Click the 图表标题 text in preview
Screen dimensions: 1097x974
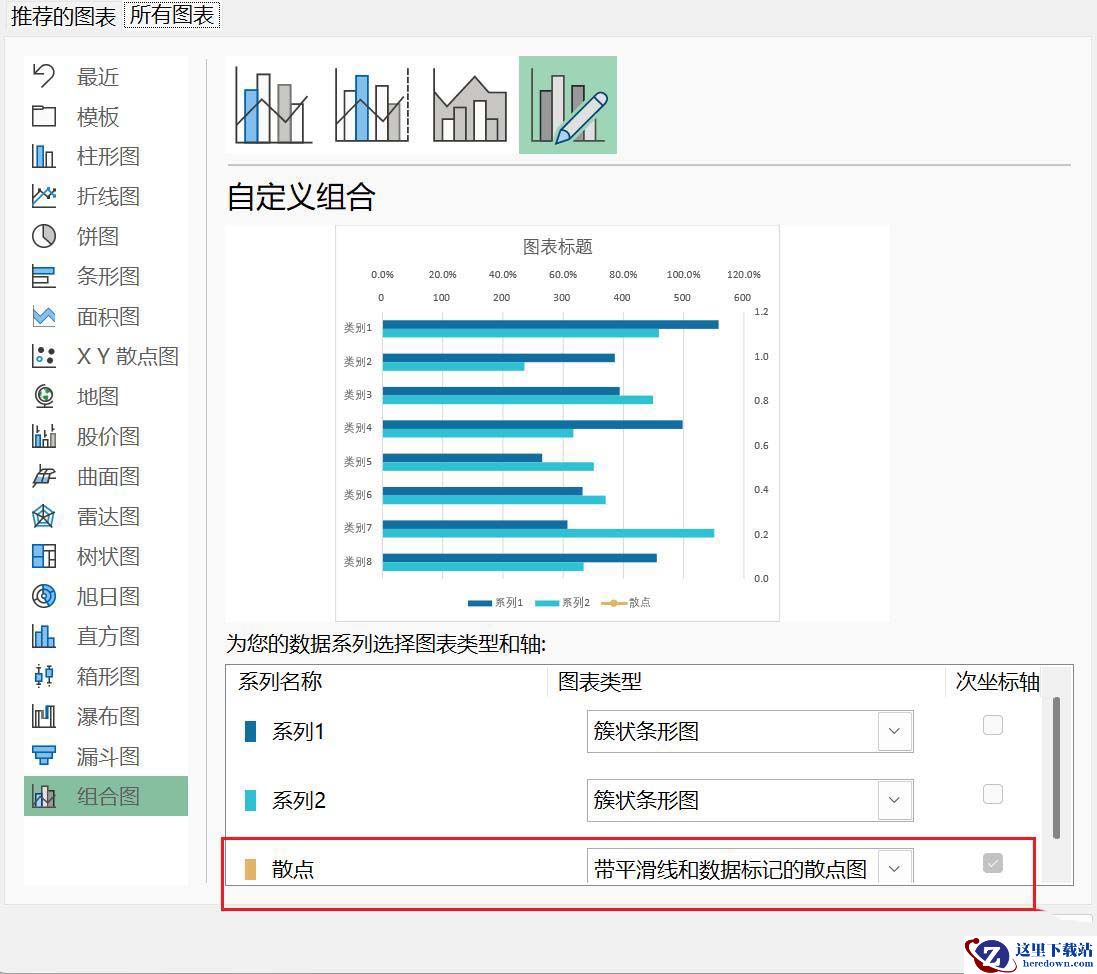tap(558, 247)
